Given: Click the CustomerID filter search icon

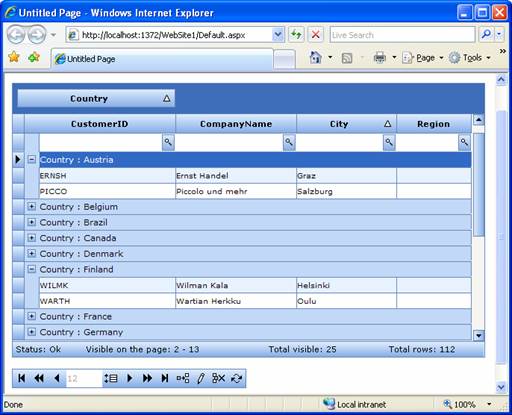Looking at the screenshot, I should pyautogui.click(x=168, y=142).
